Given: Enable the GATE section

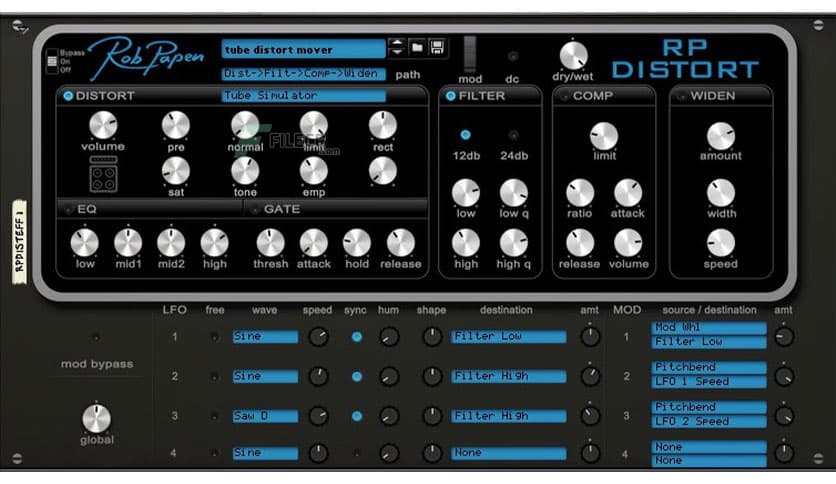Looking at the screenshot, I should (x=254, y=209).
